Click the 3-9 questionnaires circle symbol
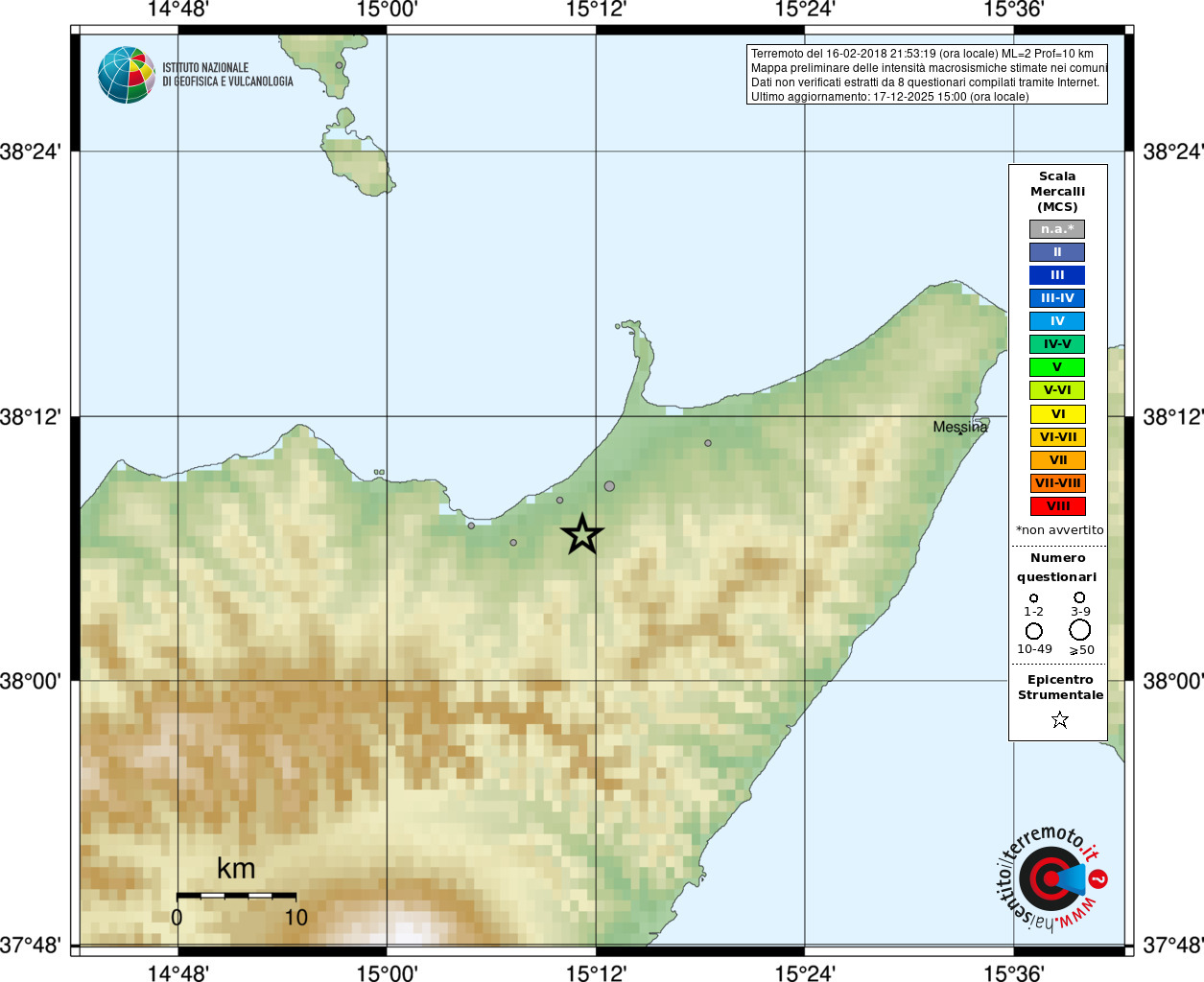The height and width of the screenshot is (982, 1204). click(1079, 597)
